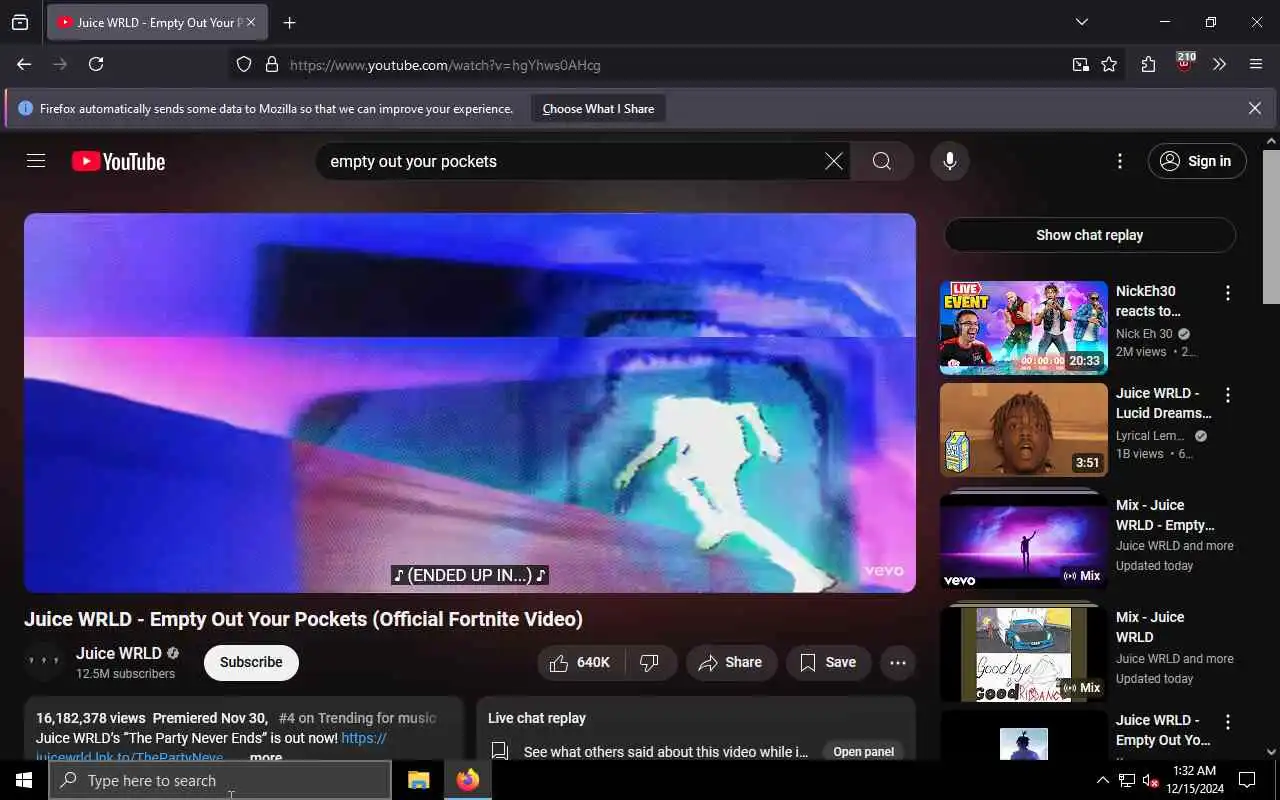
Task: Open YouTube settings three-dot menu
Action: click(x=1120, y=161)
